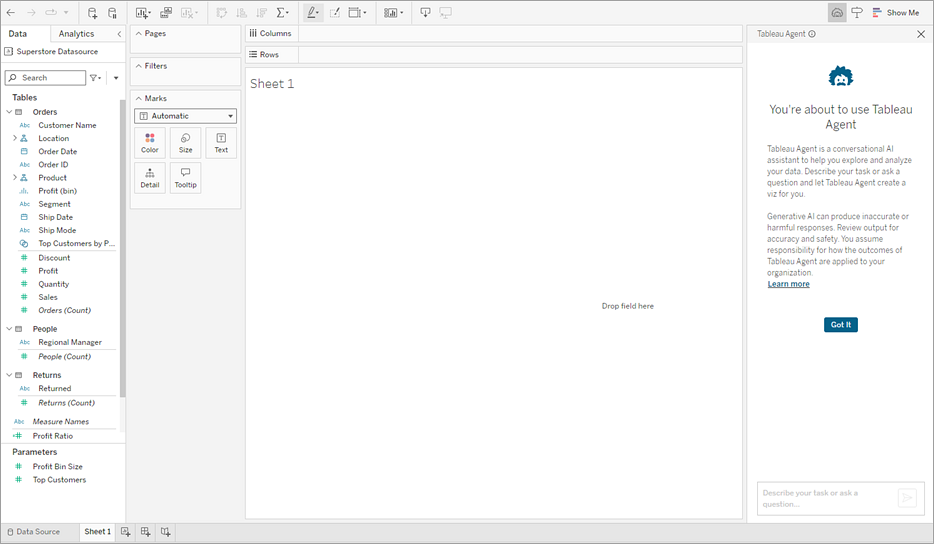The width and height of the screenshot is (934, 544).
Task: Collapse the Orders table
Action: coord(9,112)
